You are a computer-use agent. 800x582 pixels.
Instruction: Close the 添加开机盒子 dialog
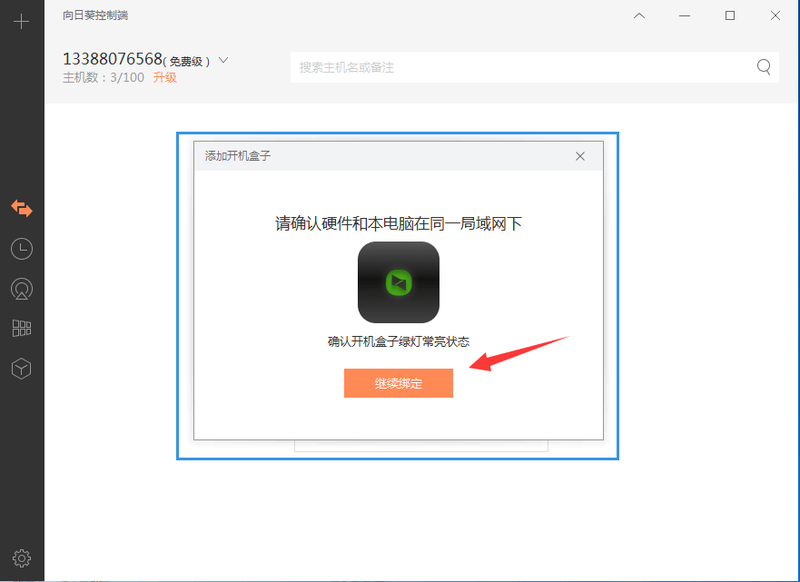[x=580, y=156]
